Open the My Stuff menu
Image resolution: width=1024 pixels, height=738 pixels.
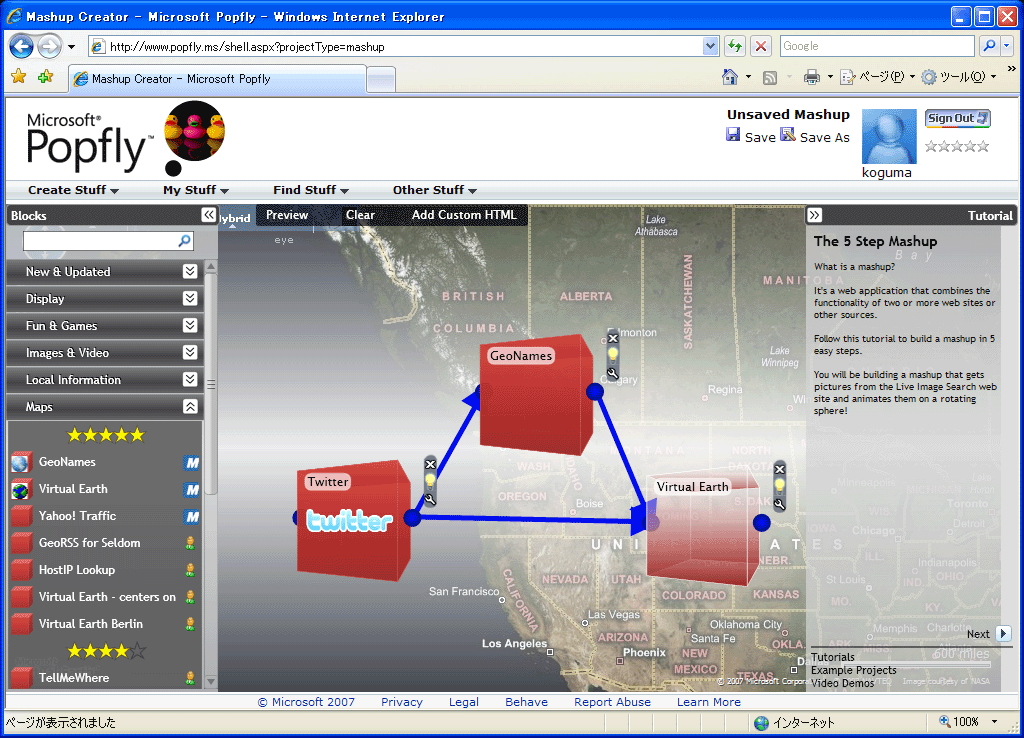click(x=196, y=190)
